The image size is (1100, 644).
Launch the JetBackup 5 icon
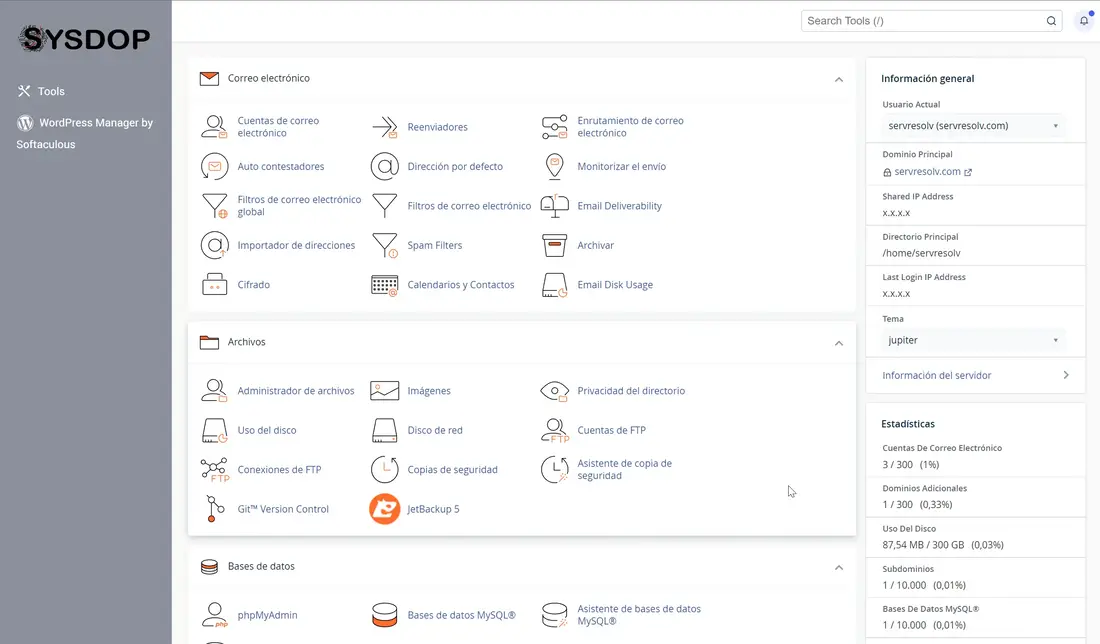[x=384, y=509]
